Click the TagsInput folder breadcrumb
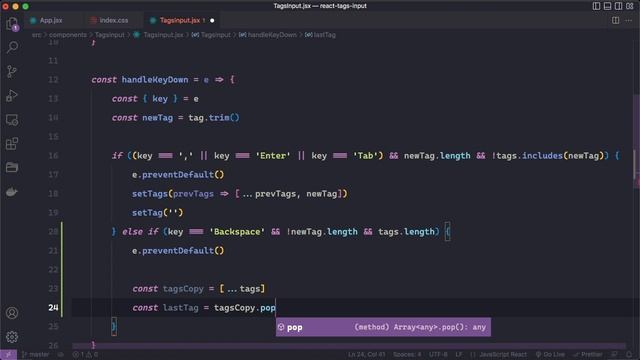Screen dimensions: 640x360 pyautogui.click(x=109, y=35)
